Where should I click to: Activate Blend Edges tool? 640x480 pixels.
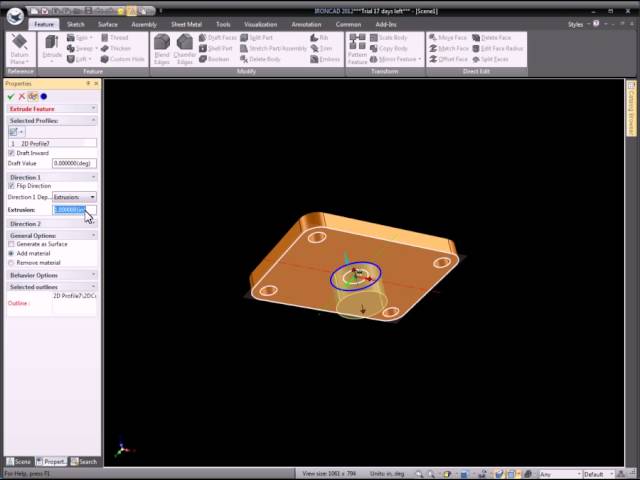point(162,49)
